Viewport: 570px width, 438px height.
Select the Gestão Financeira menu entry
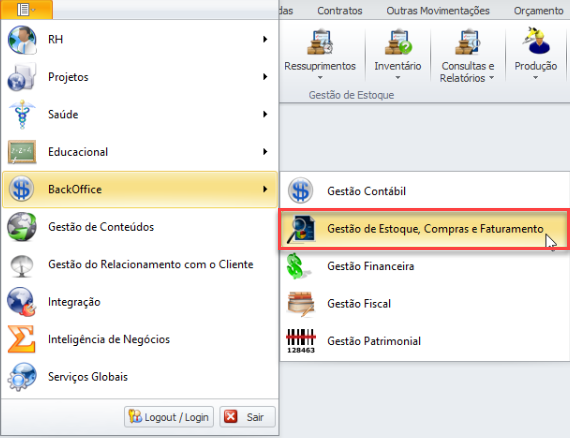pyautogui.click(x=425, y=266)
